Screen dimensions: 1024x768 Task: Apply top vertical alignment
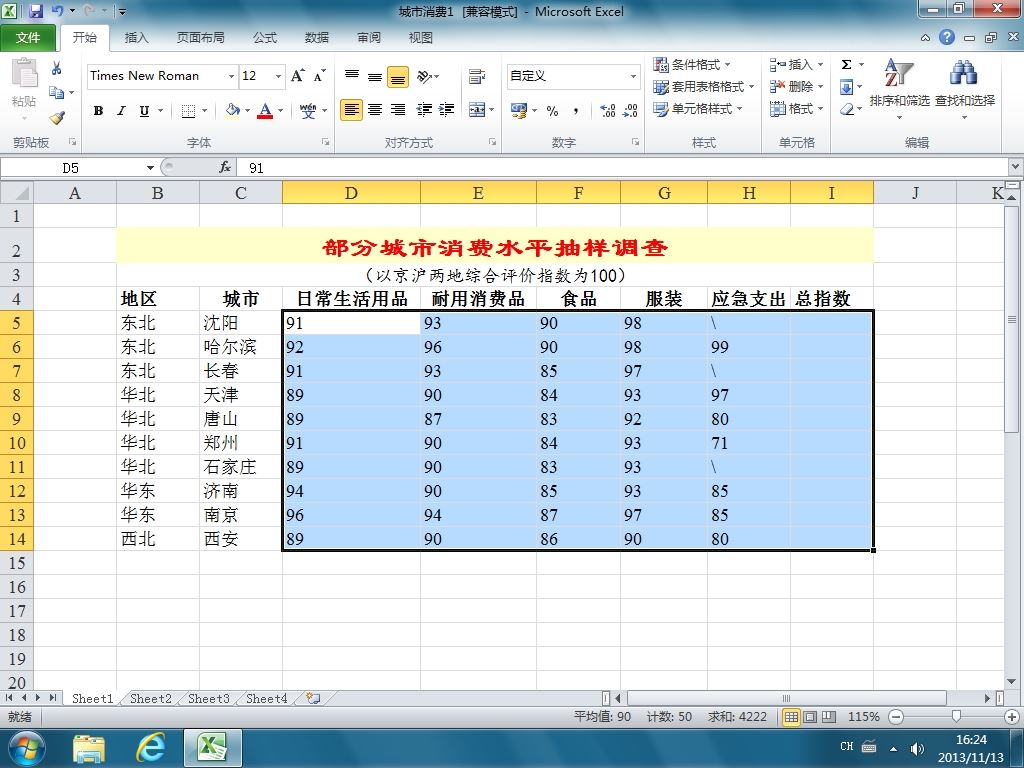pos(352,76)
